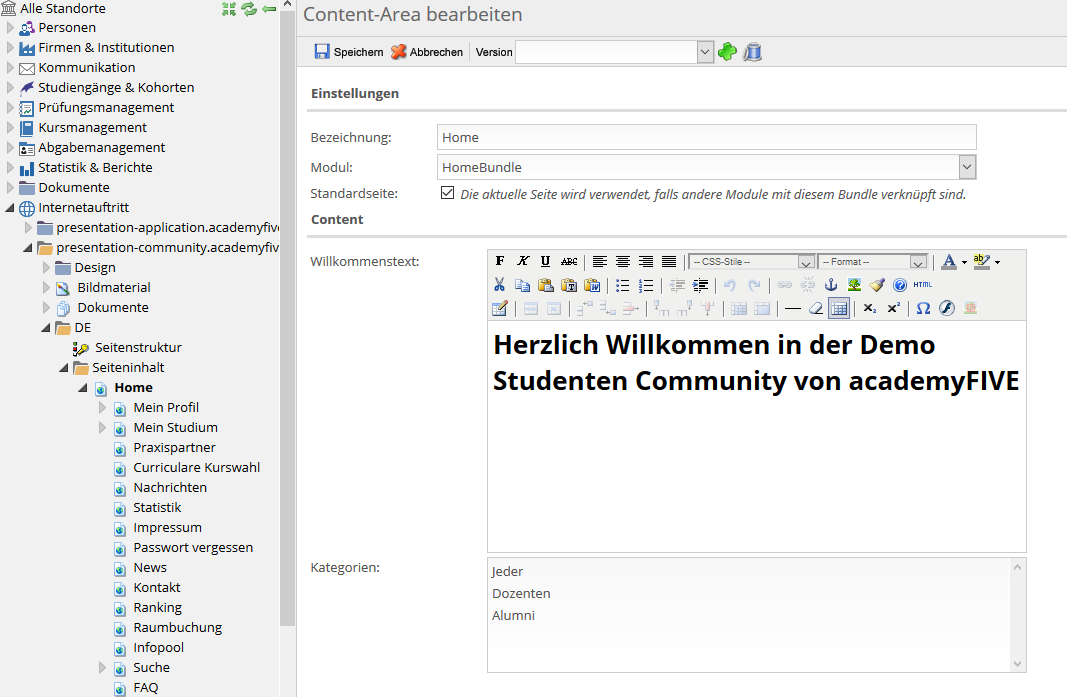Select Seitenstruktur in tree
The height and width of the screenshot is (697, 1067).
coord(138,348)
